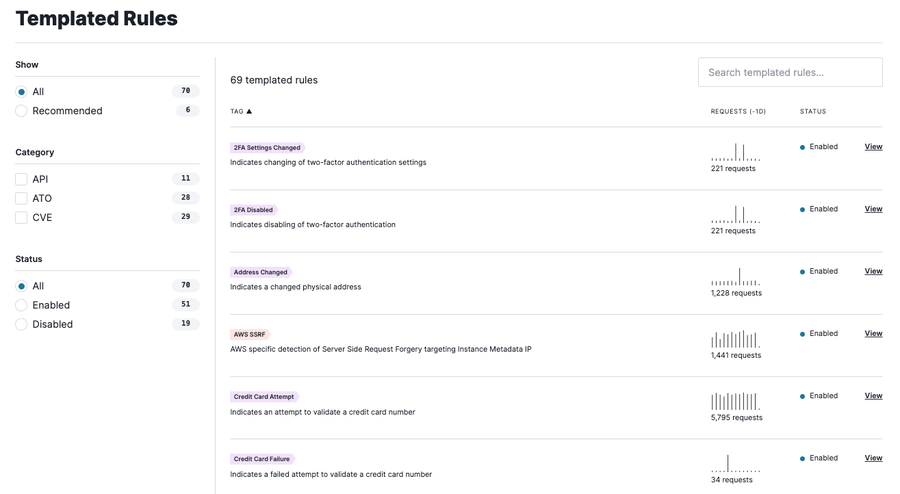Click the Search templated rules field
This screenshot has height=494, width=900.
pyautogui.click(x=790, y=72)
